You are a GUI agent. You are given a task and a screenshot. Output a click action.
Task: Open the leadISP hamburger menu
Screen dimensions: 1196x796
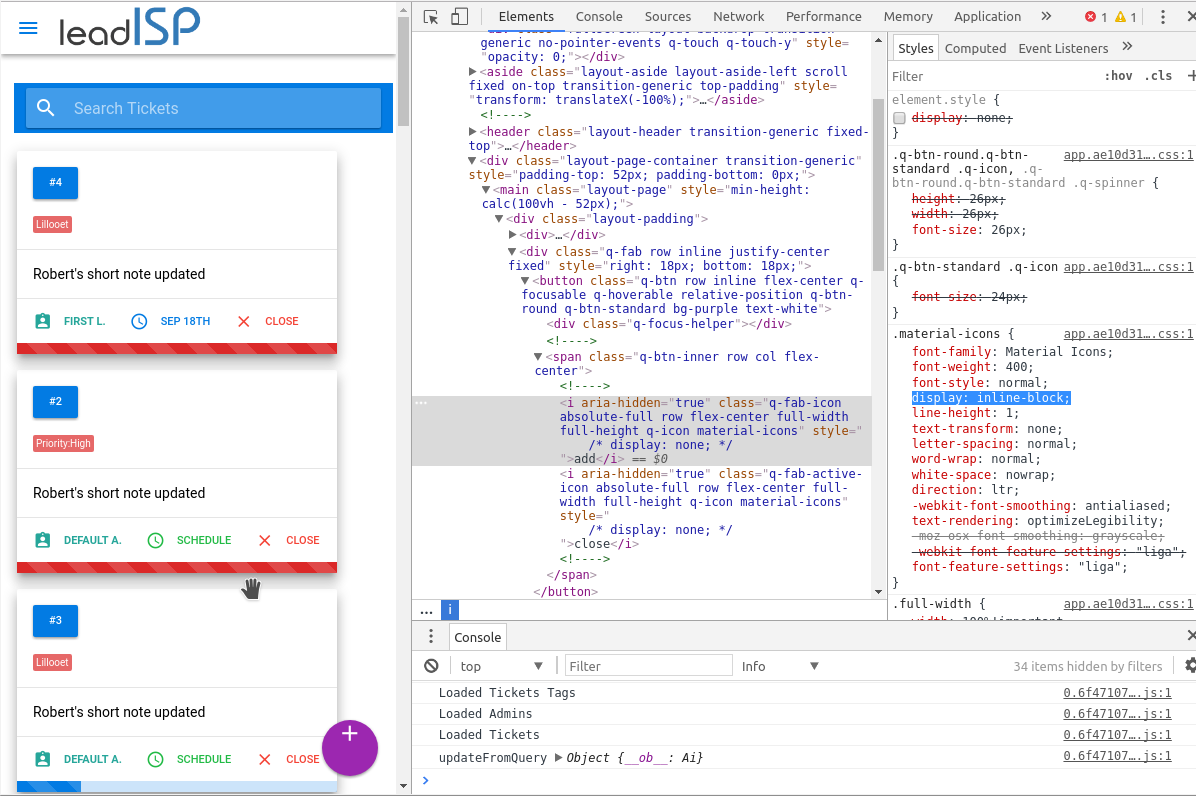[28, 27]
